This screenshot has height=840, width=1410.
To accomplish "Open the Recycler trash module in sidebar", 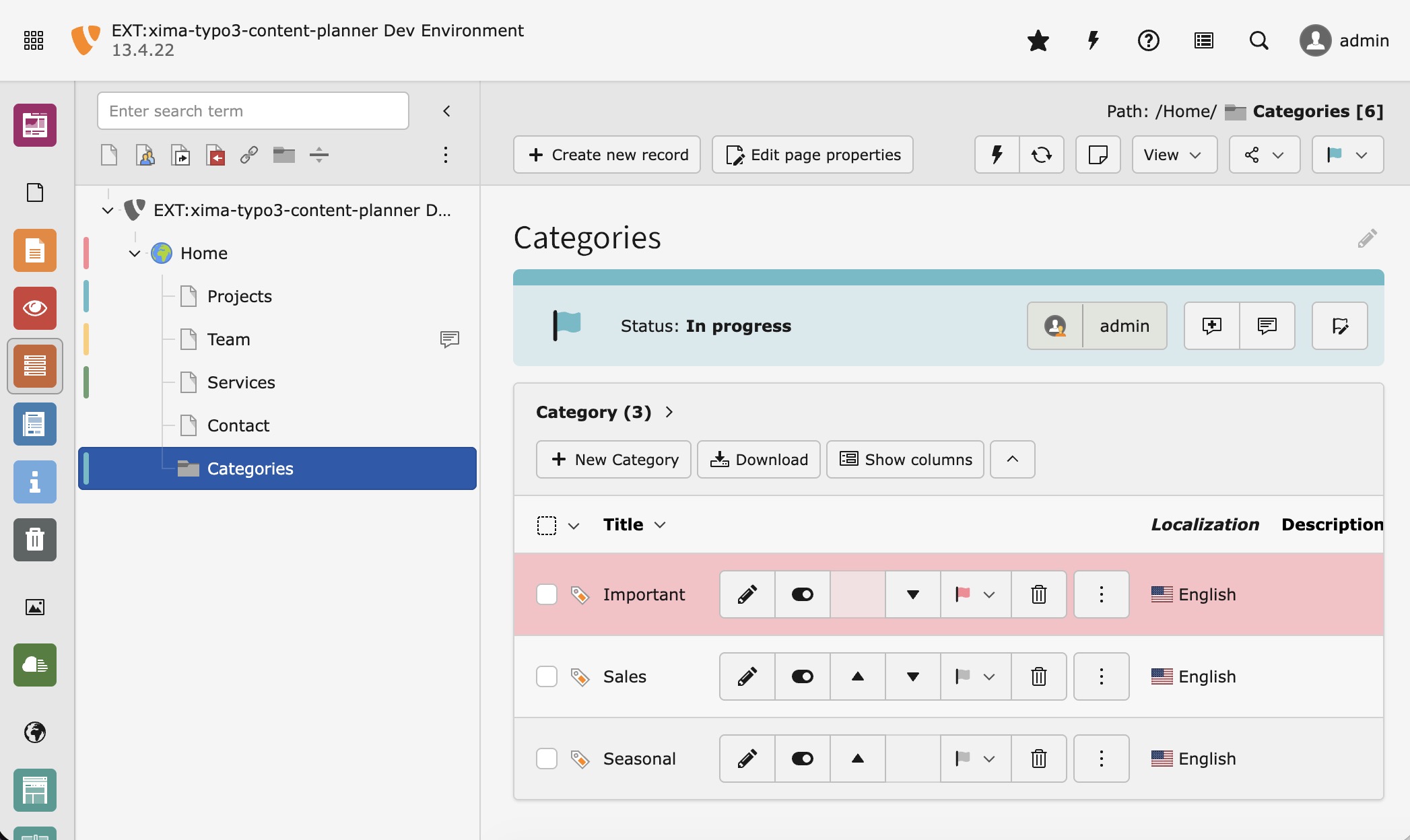I will [x=35, y=540].
